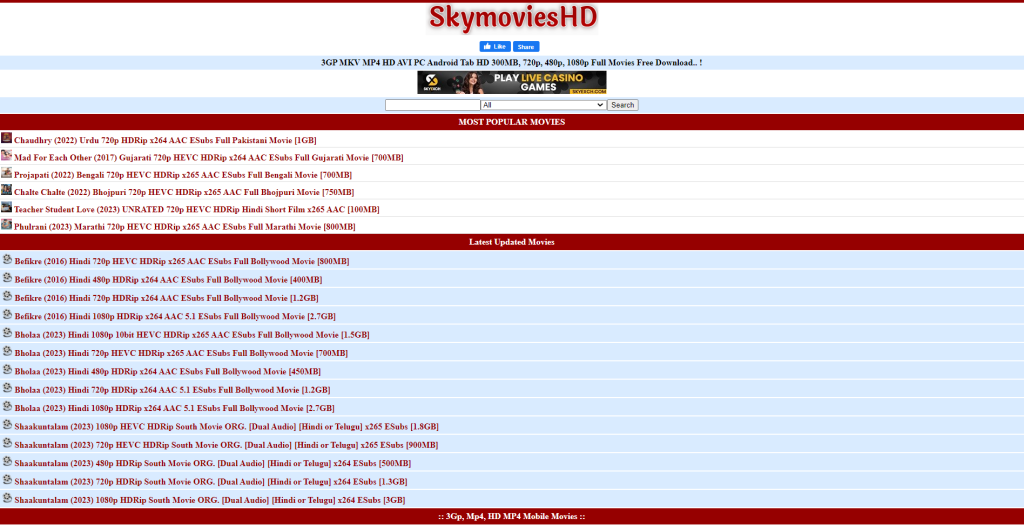Open Shaakuntalam 1080p x264 [3GB] link
Viewport: 1024px width, 525px height.
[x=210, y=500]
